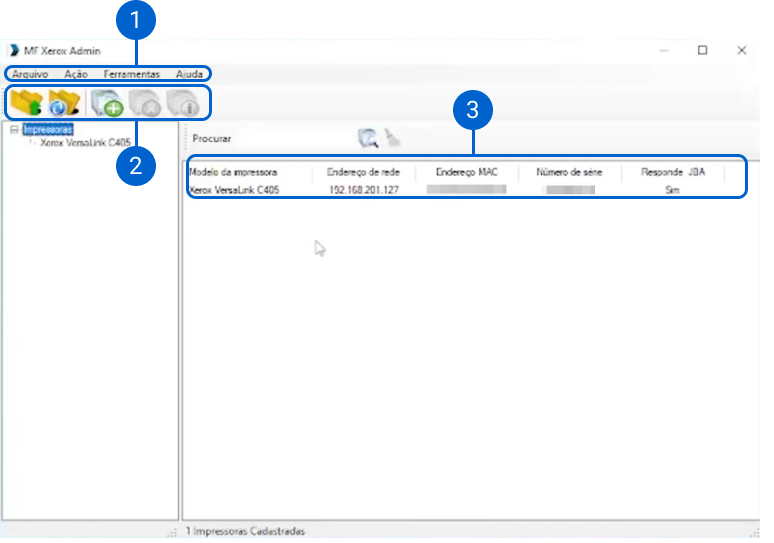Click the grayed printer info icon
This screenshot has width=774, height=543.
(184, 102)
